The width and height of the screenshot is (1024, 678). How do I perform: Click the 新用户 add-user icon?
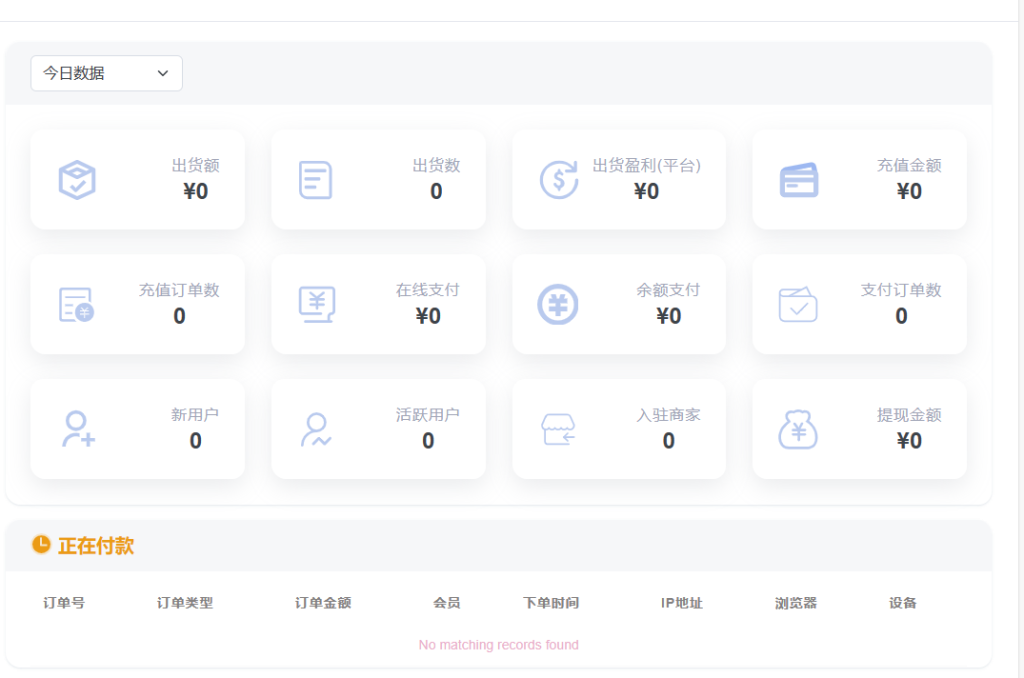[77, 429]
